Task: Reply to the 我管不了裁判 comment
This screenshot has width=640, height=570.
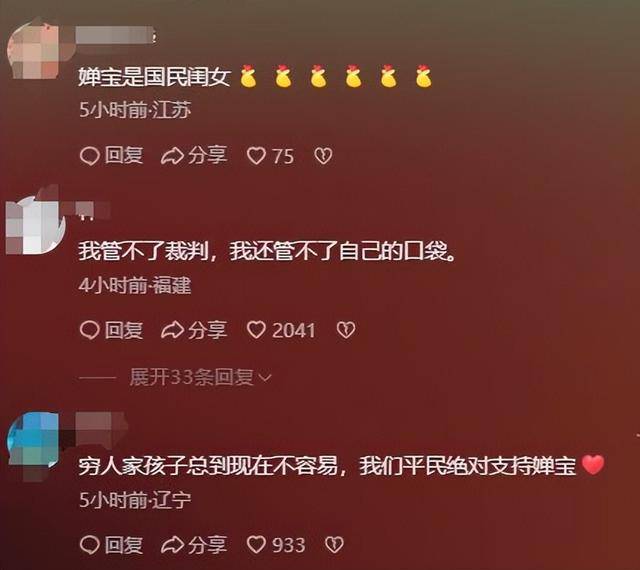Action: click(x=111, y=330)
